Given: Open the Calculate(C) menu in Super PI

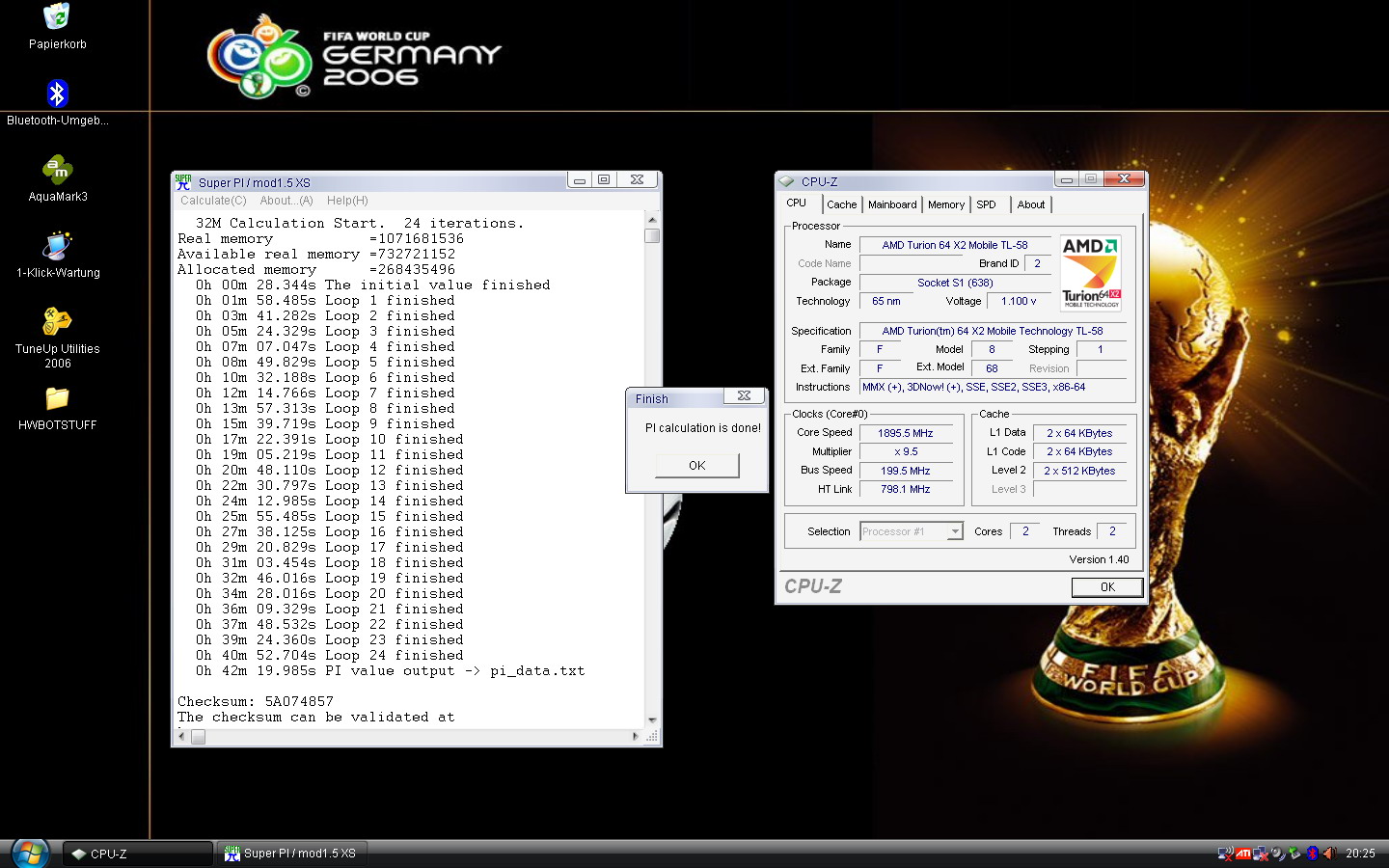Looking at the screenshot, I should pos(213,201).
